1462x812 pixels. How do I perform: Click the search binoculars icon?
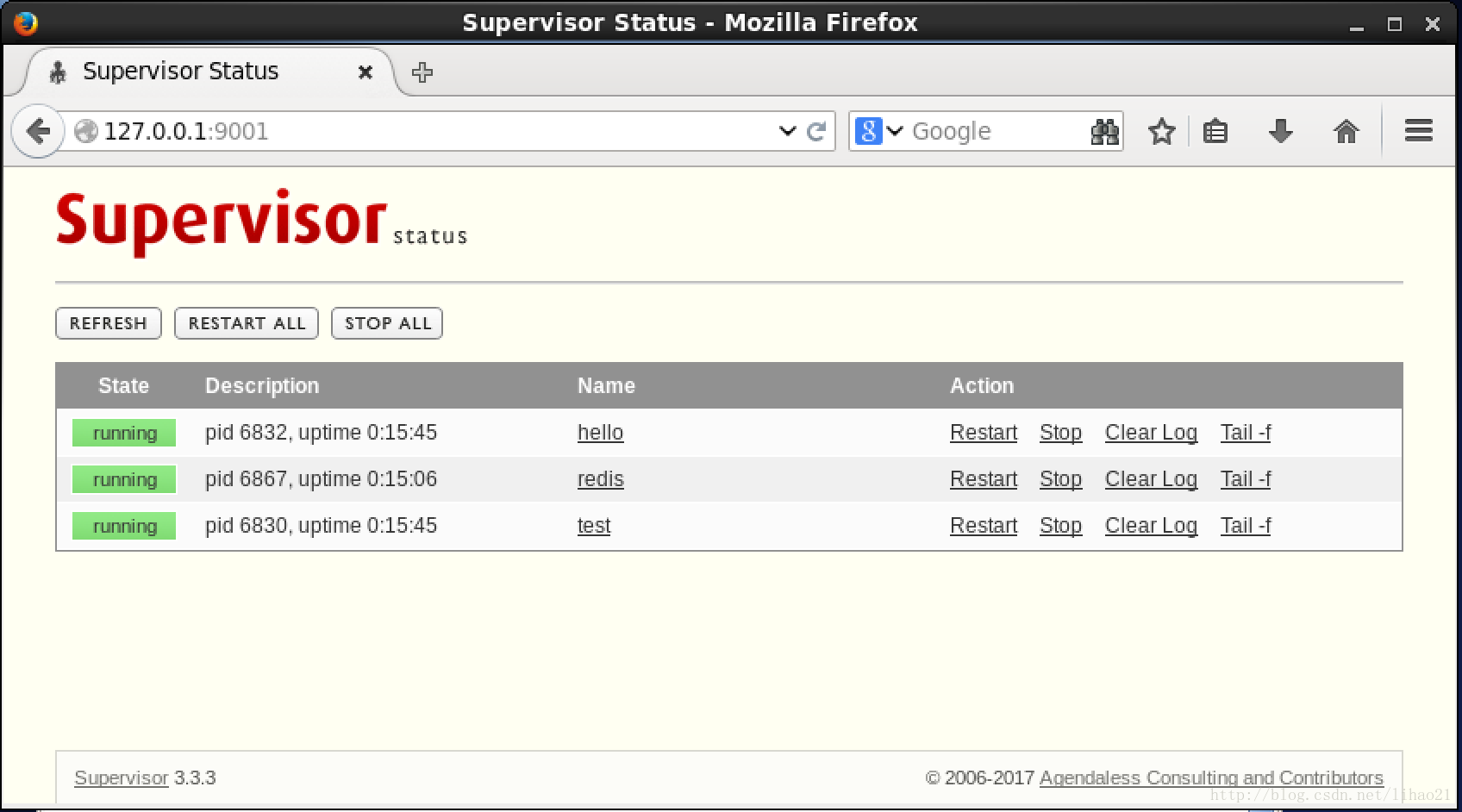pyautogui.click(x=1104, y=131)
